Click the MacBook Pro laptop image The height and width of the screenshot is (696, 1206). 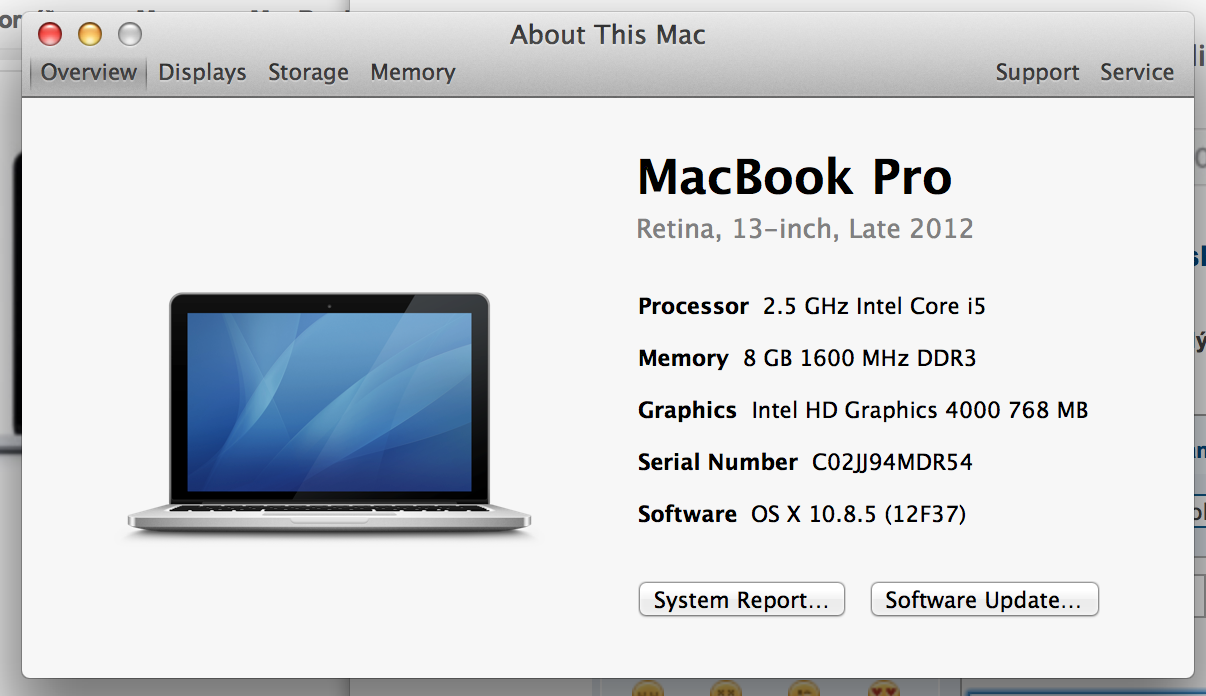329,412
